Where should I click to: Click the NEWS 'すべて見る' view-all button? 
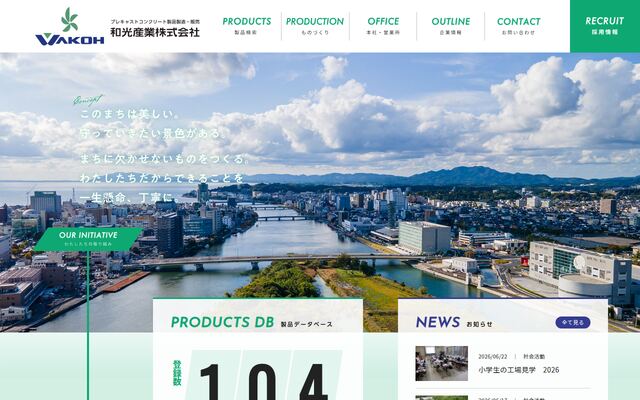coord(573,322)
